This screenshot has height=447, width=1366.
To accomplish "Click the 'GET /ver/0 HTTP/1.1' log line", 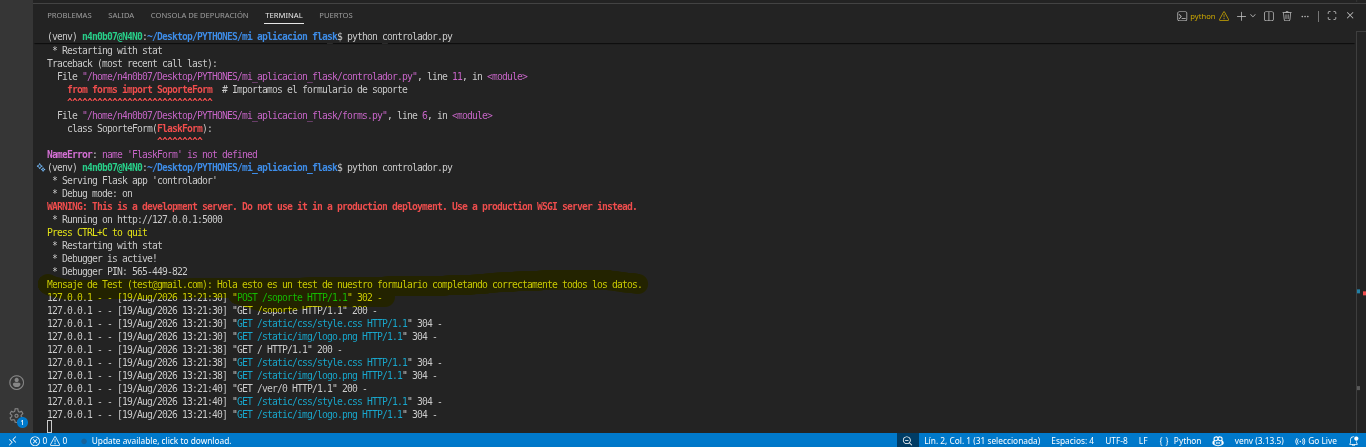I will pyautogui.click(x=207, y=388).
